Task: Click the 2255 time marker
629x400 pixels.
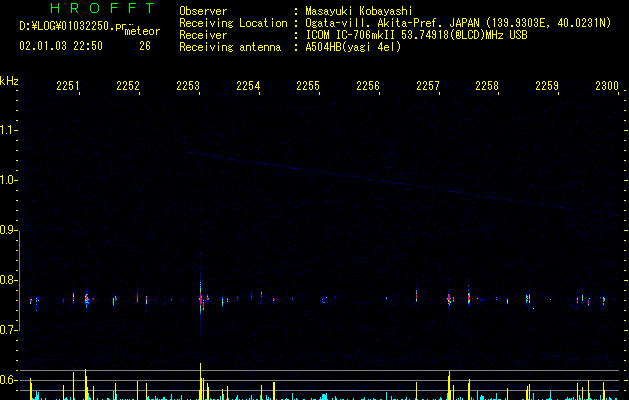Action: pos(308,85)
